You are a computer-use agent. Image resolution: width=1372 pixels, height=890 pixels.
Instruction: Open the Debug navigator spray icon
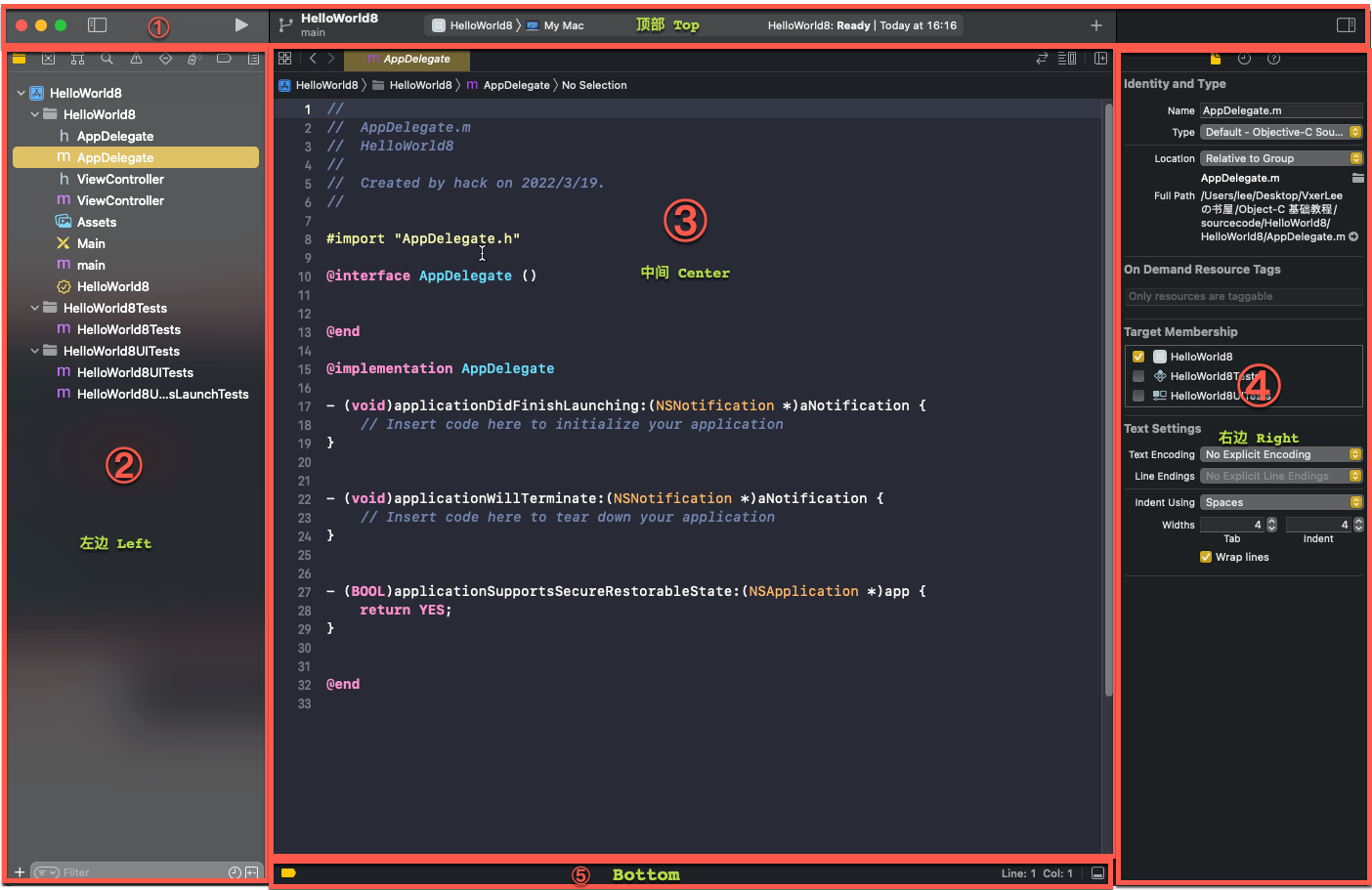coord(194,59)
